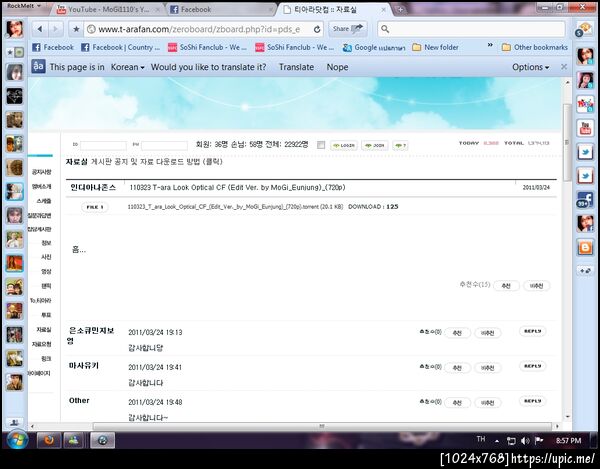
Task: Open the Korean language dropdown
Action: 127,67
